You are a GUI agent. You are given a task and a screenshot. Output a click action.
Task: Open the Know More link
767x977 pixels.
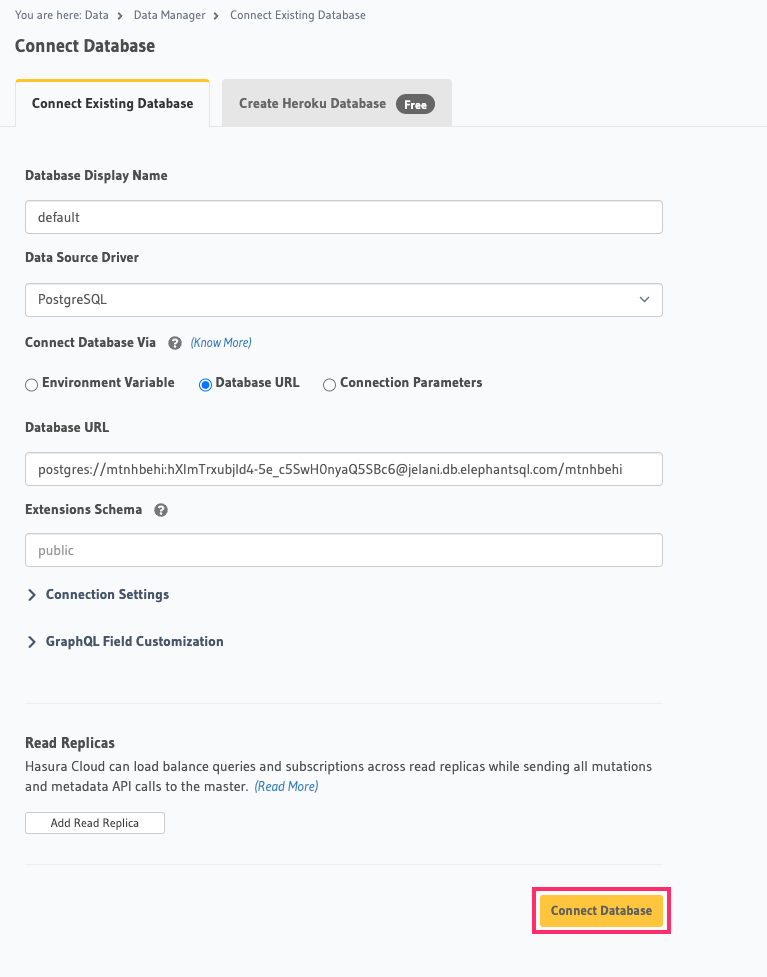pyautogui.click(x=220, y=342)
